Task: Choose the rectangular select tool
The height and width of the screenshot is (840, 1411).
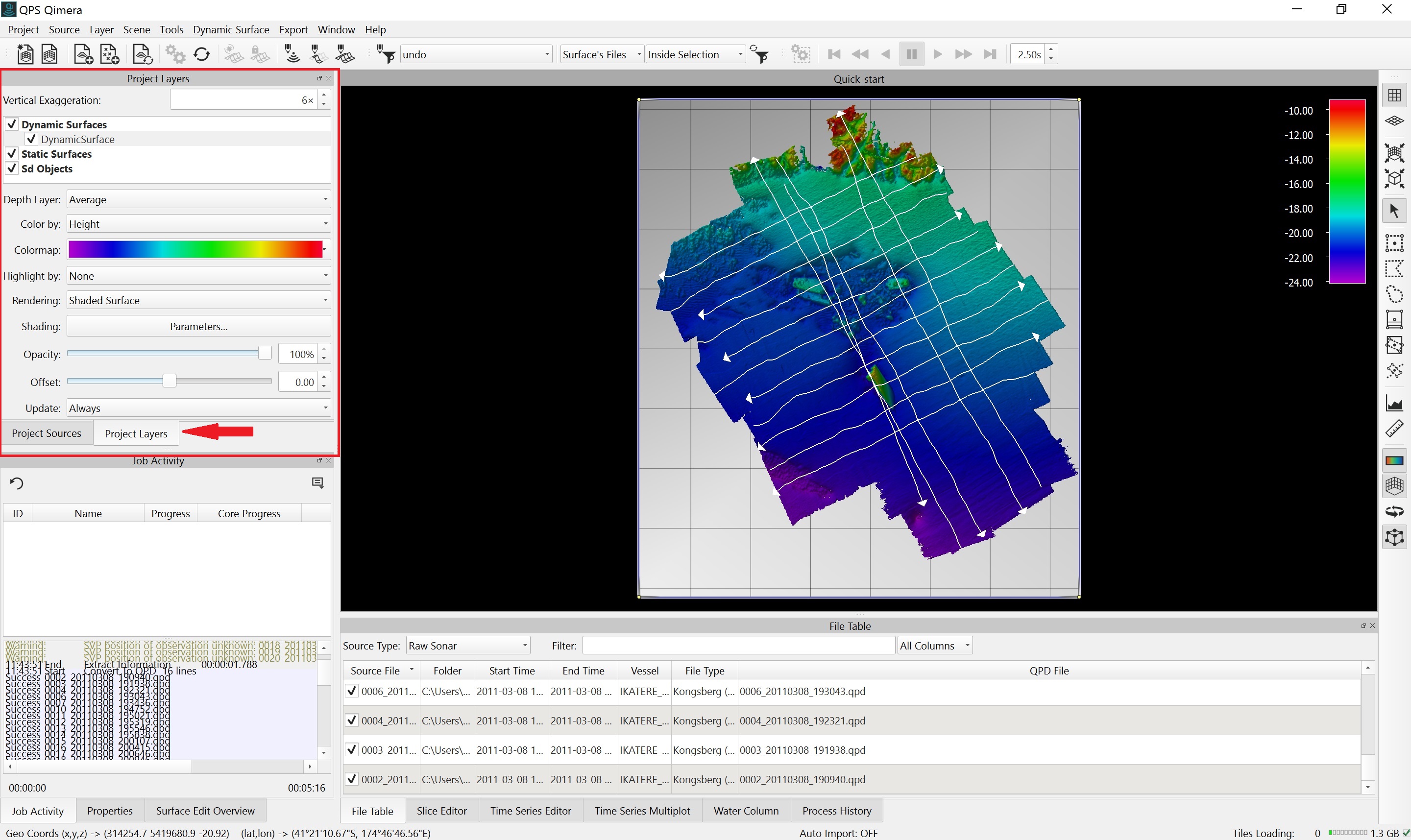Action: [1394, 243]
